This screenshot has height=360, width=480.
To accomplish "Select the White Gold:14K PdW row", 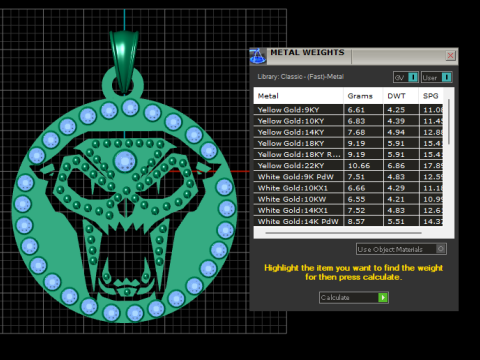I will point(348,221).
